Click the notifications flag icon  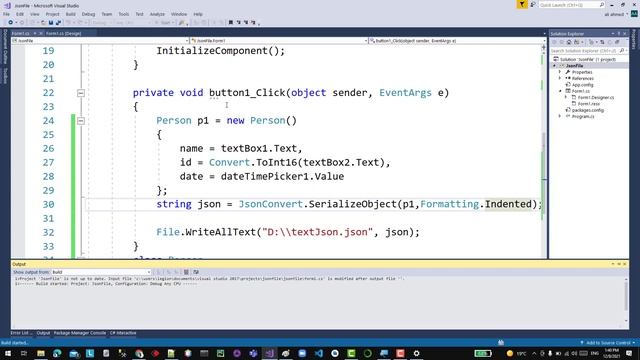tap(522, 4)
